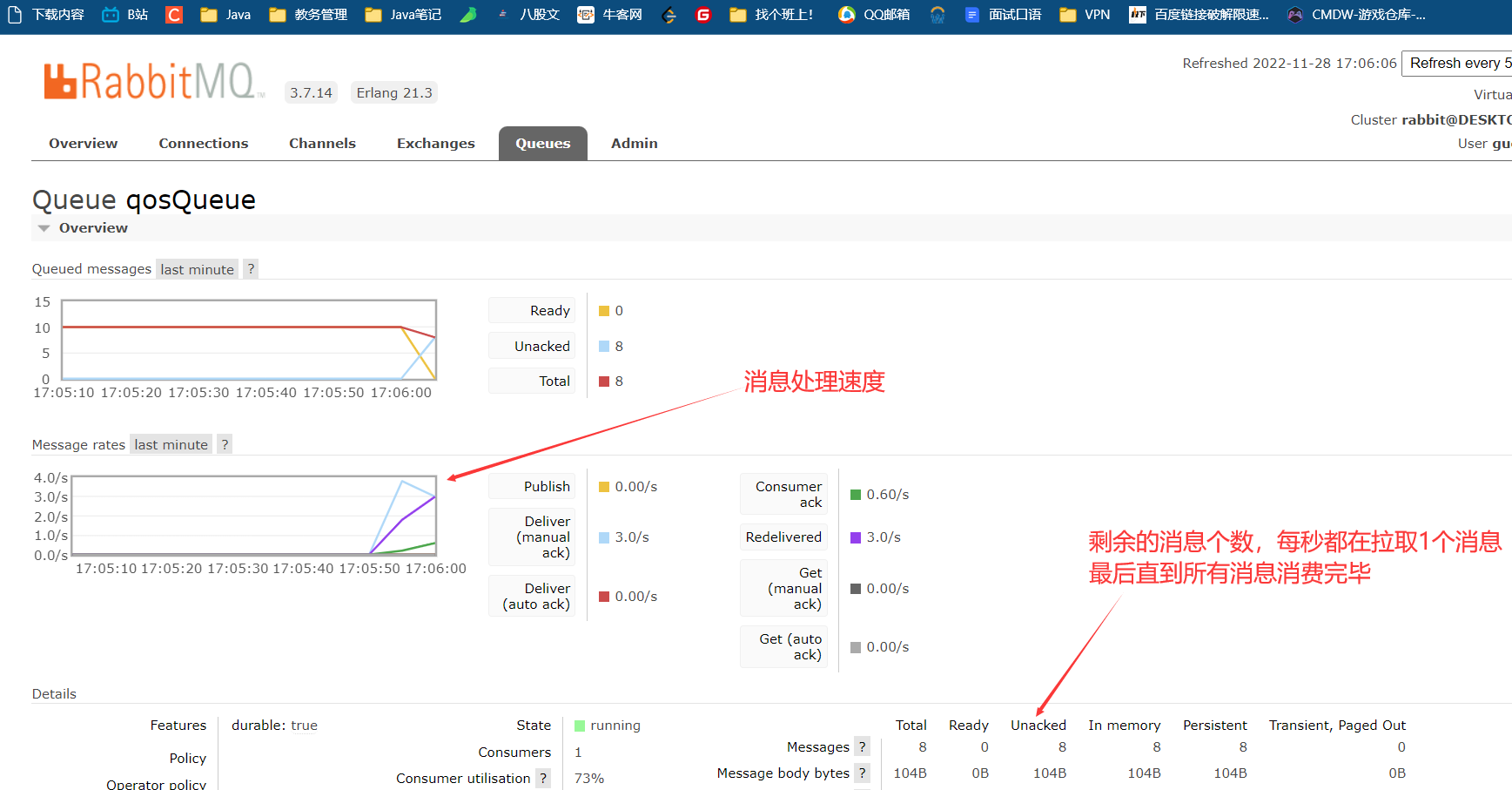Go to the Exchanges tab
The image size is (1512, 790).
pos(436,144)
